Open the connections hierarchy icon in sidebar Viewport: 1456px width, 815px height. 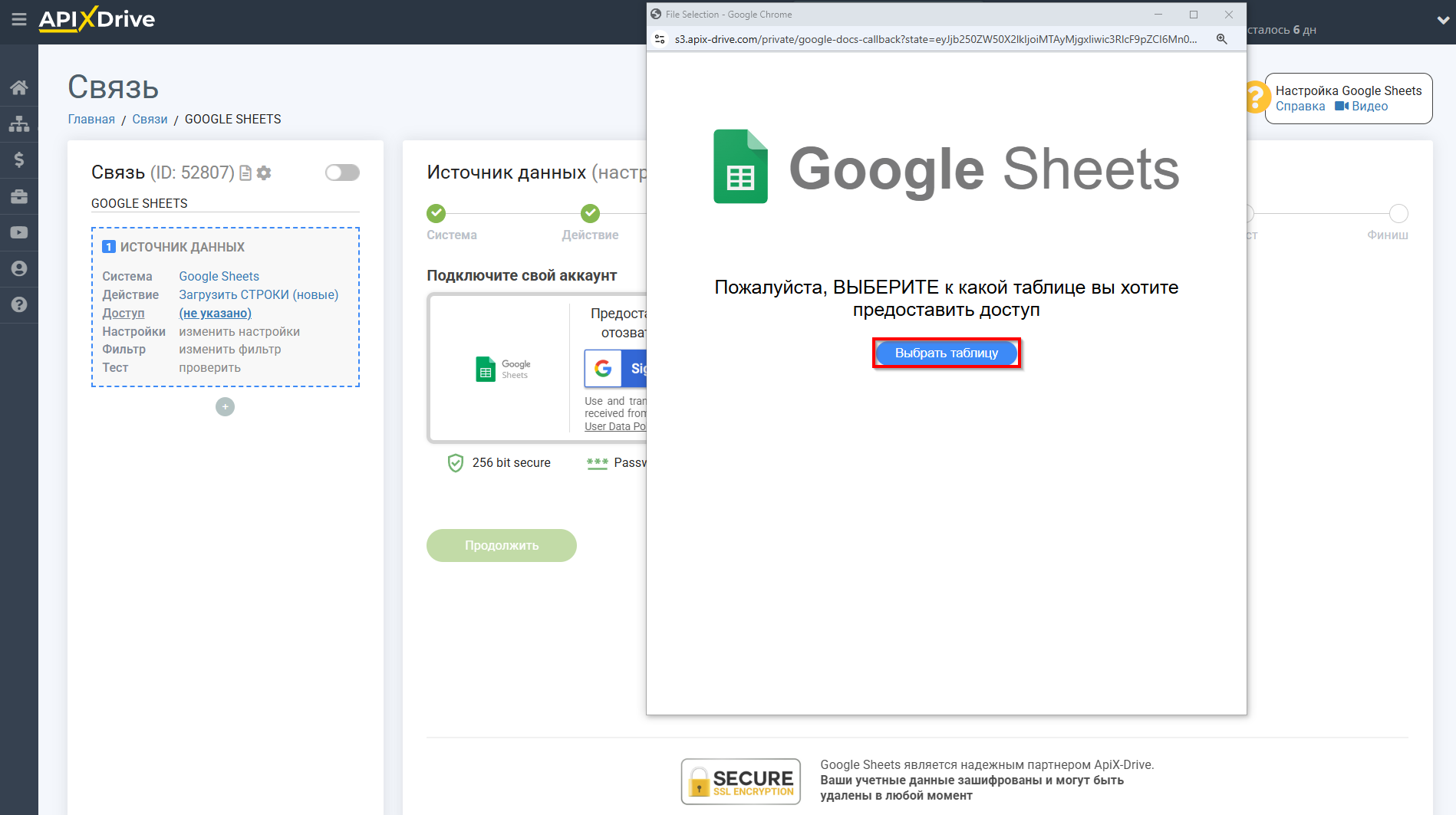coord(19,123)
